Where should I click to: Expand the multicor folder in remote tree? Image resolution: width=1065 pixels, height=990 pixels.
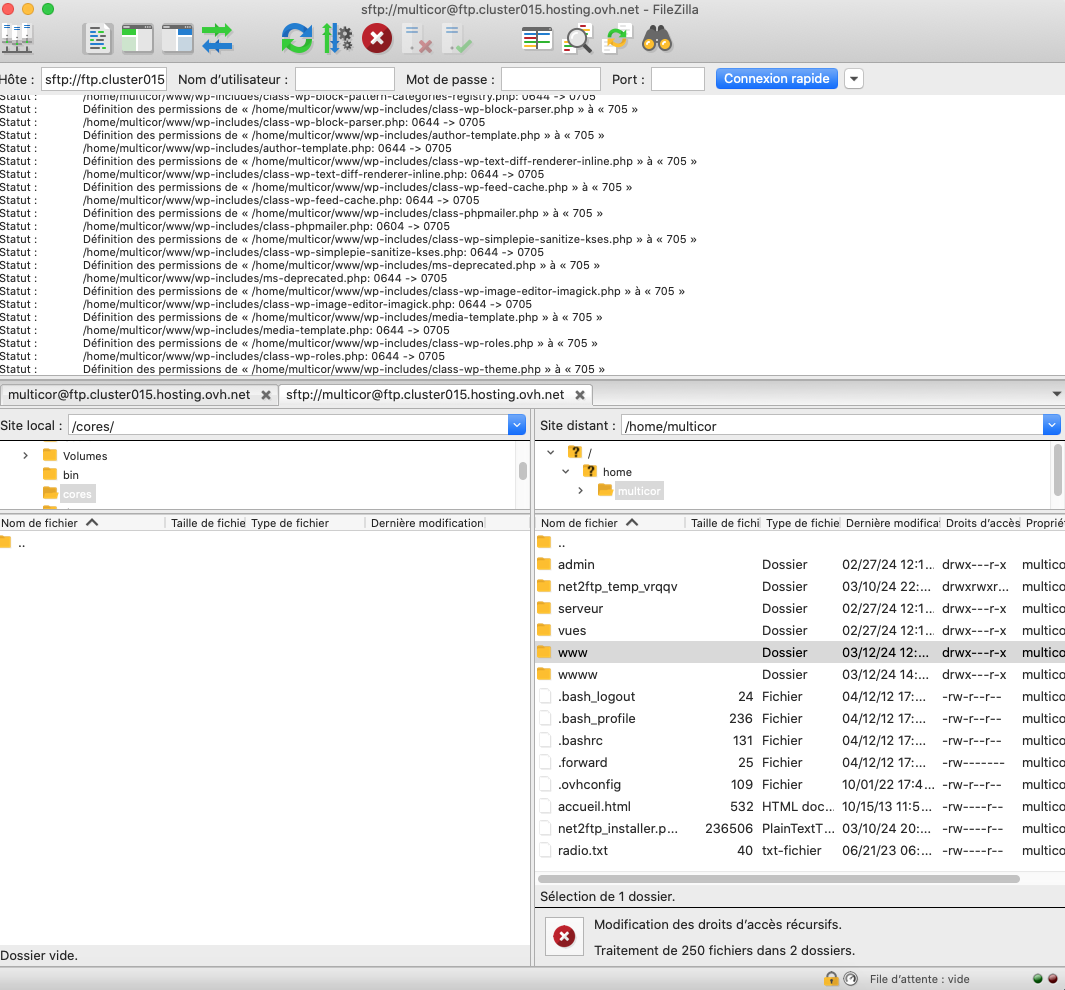click(581, 490)
